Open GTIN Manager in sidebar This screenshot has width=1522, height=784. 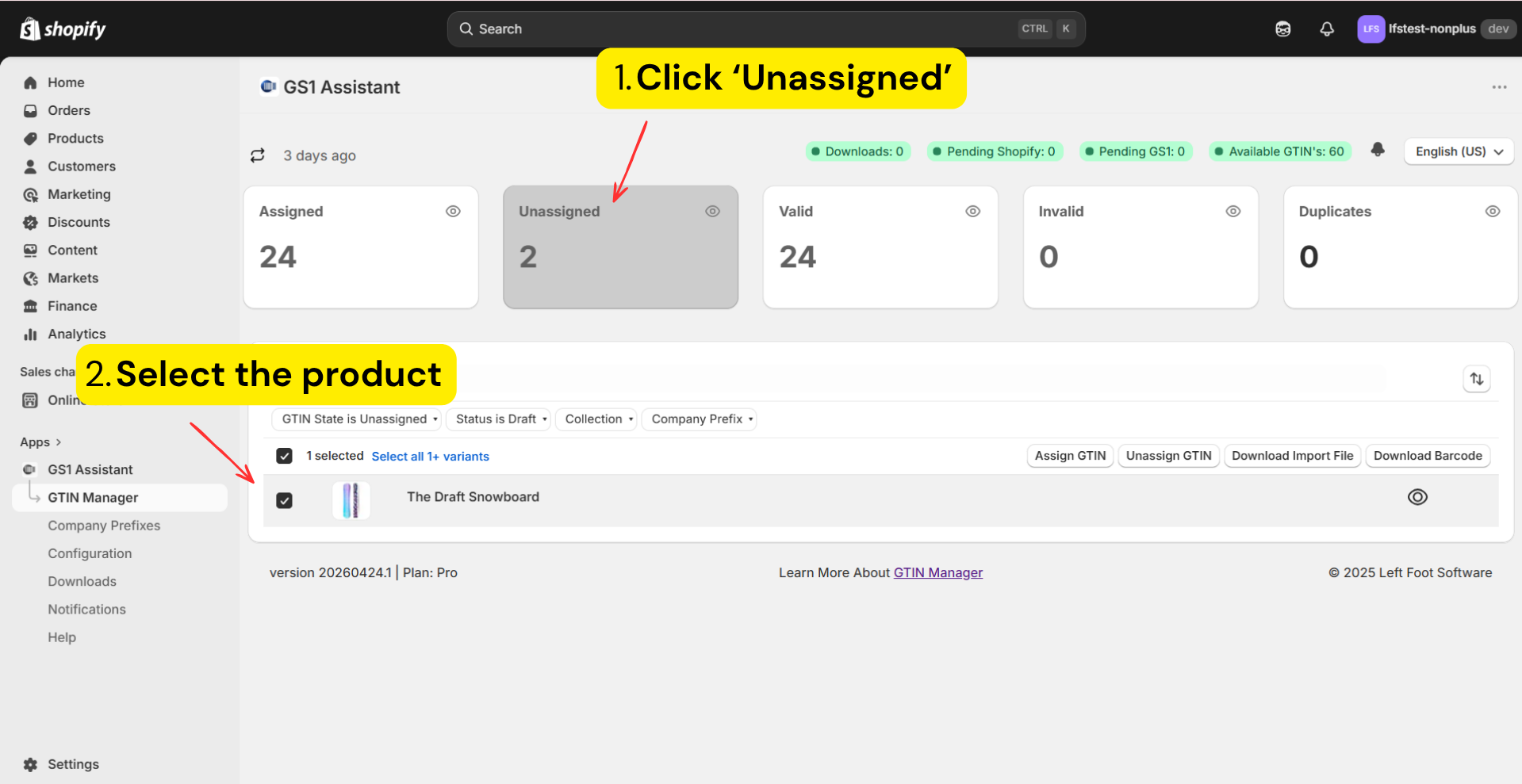coord(120,498)
